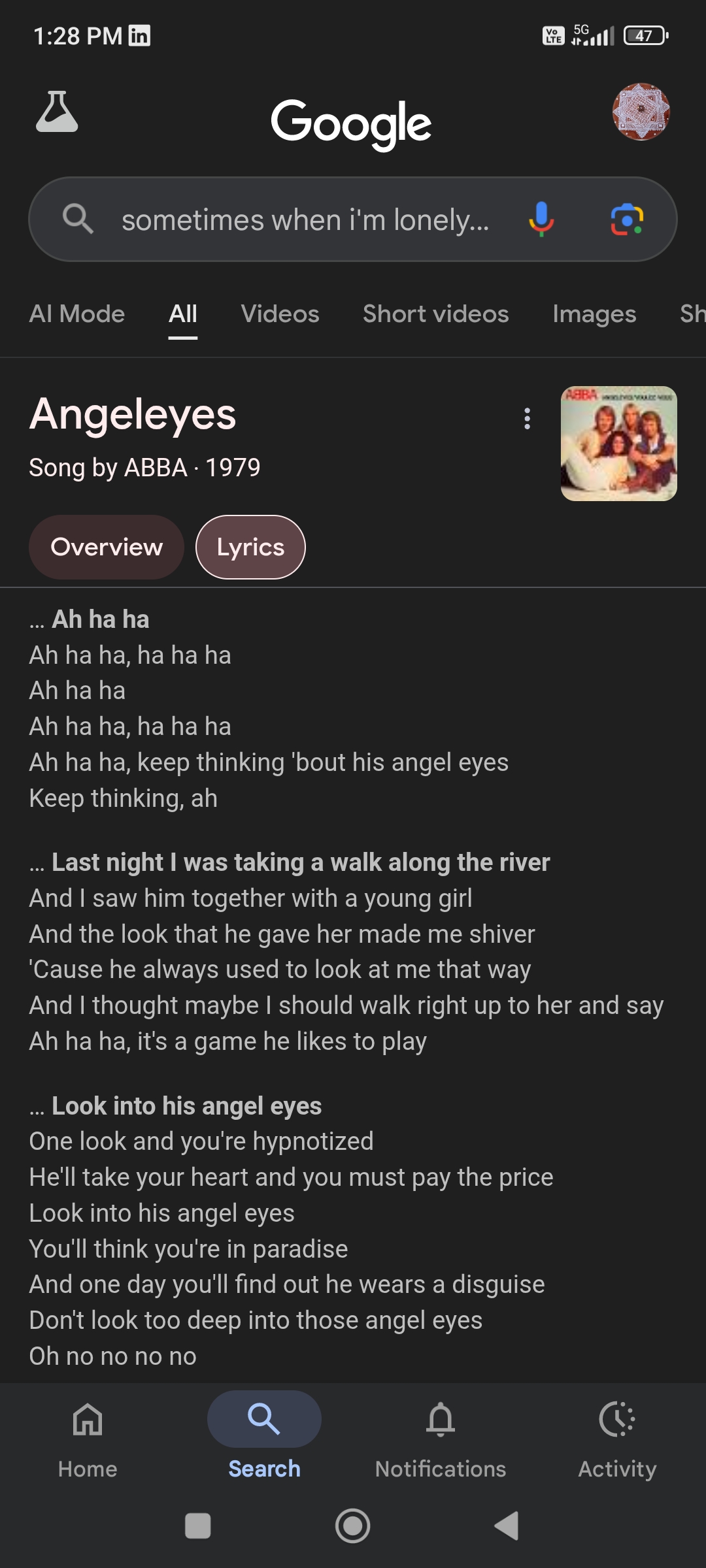Open Search Labs flask icon
Screen dimensions: 706x1568
(57, 112)
